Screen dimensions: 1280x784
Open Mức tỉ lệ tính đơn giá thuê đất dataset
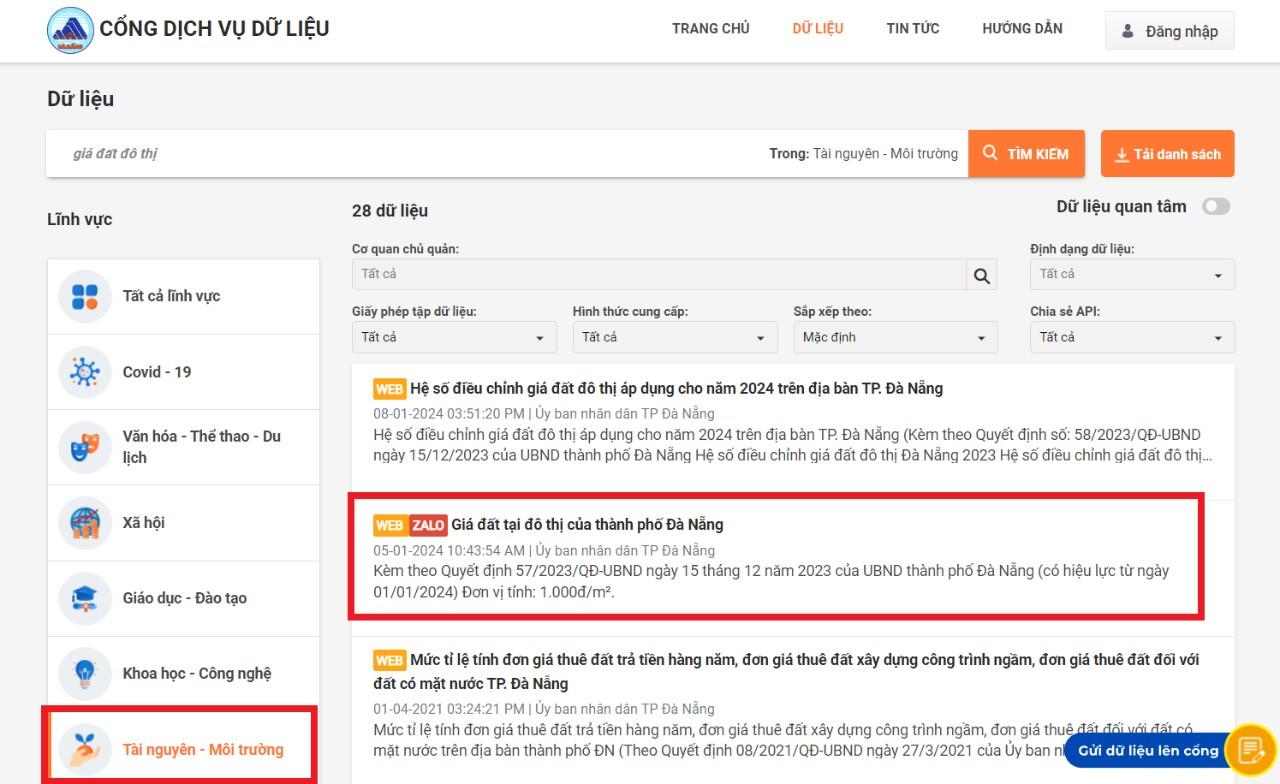[x=787, y=672]
